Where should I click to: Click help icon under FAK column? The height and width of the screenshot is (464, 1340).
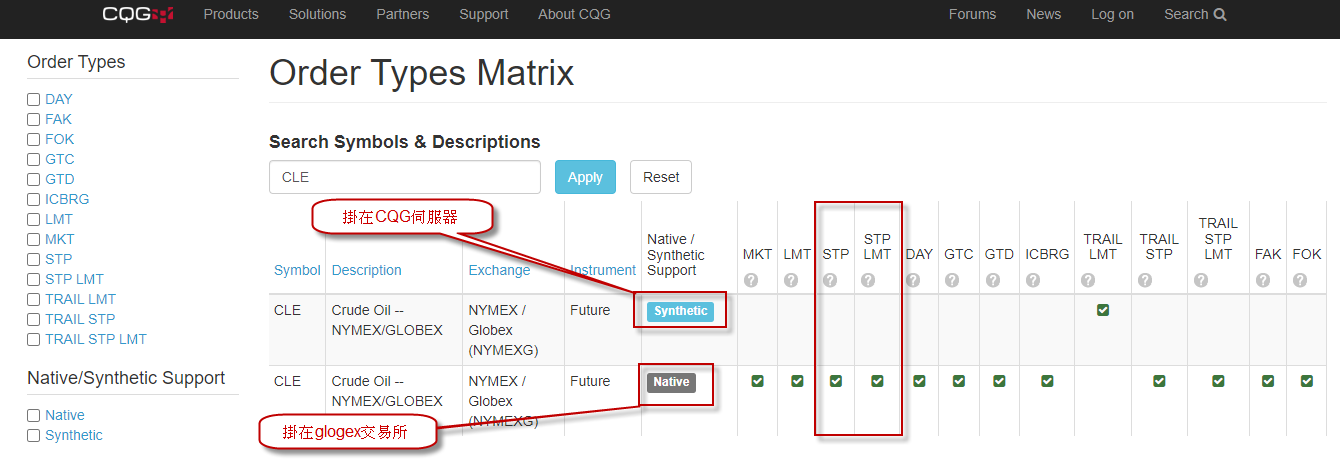click(x=1263, y=281)
